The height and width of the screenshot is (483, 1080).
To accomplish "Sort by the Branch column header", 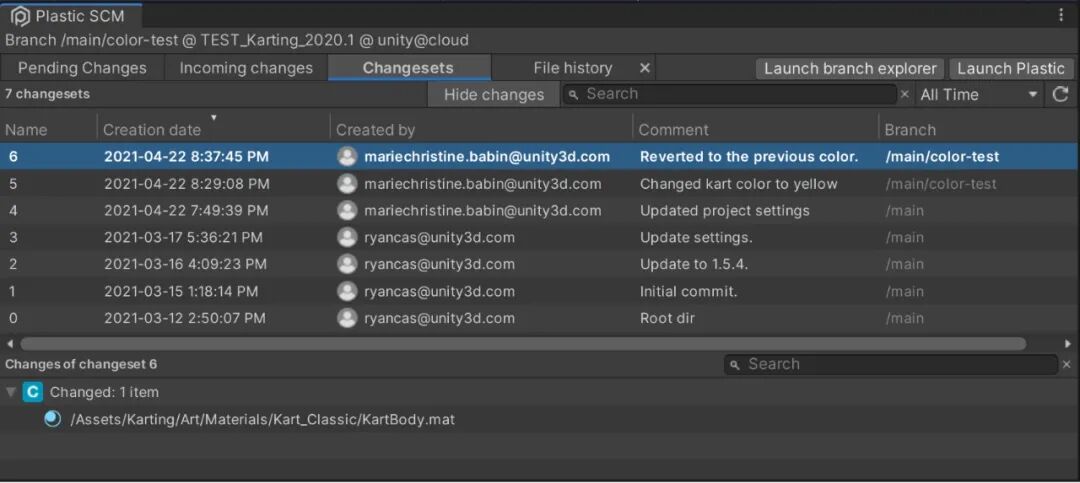I will [910, 130].
